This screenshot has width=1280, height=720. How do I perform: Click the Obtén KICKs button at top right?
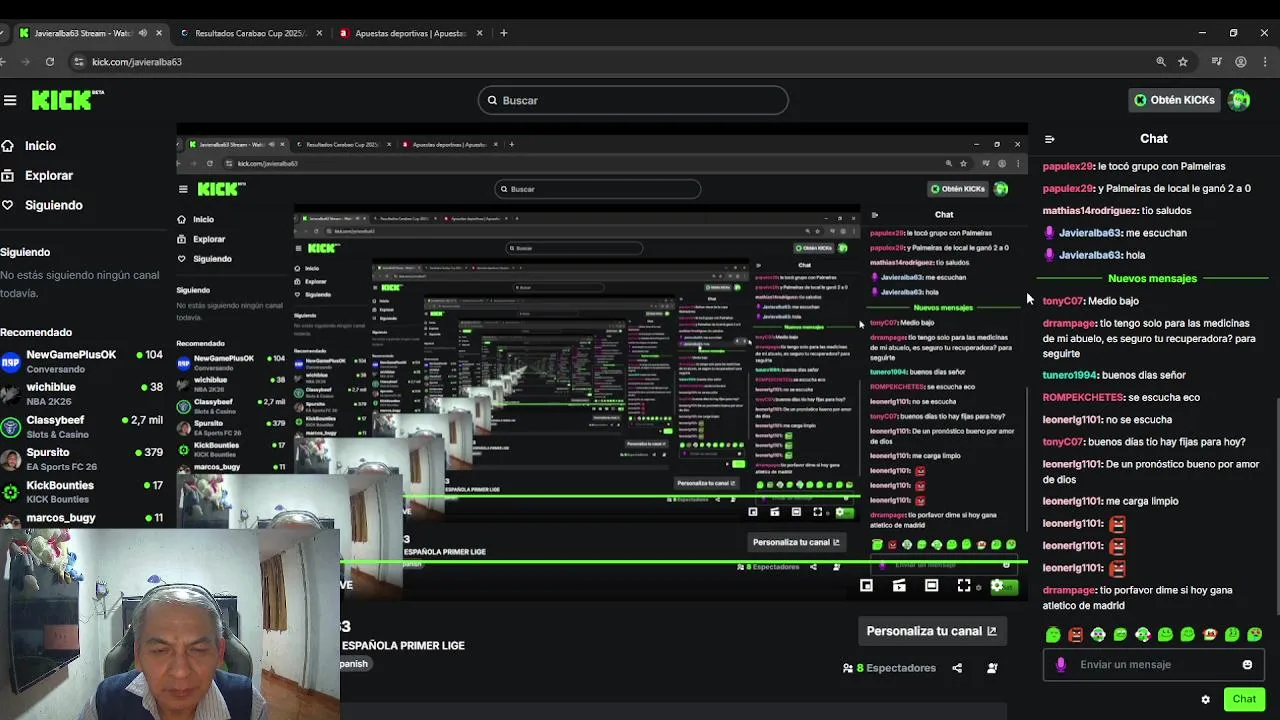point(1174,100)
